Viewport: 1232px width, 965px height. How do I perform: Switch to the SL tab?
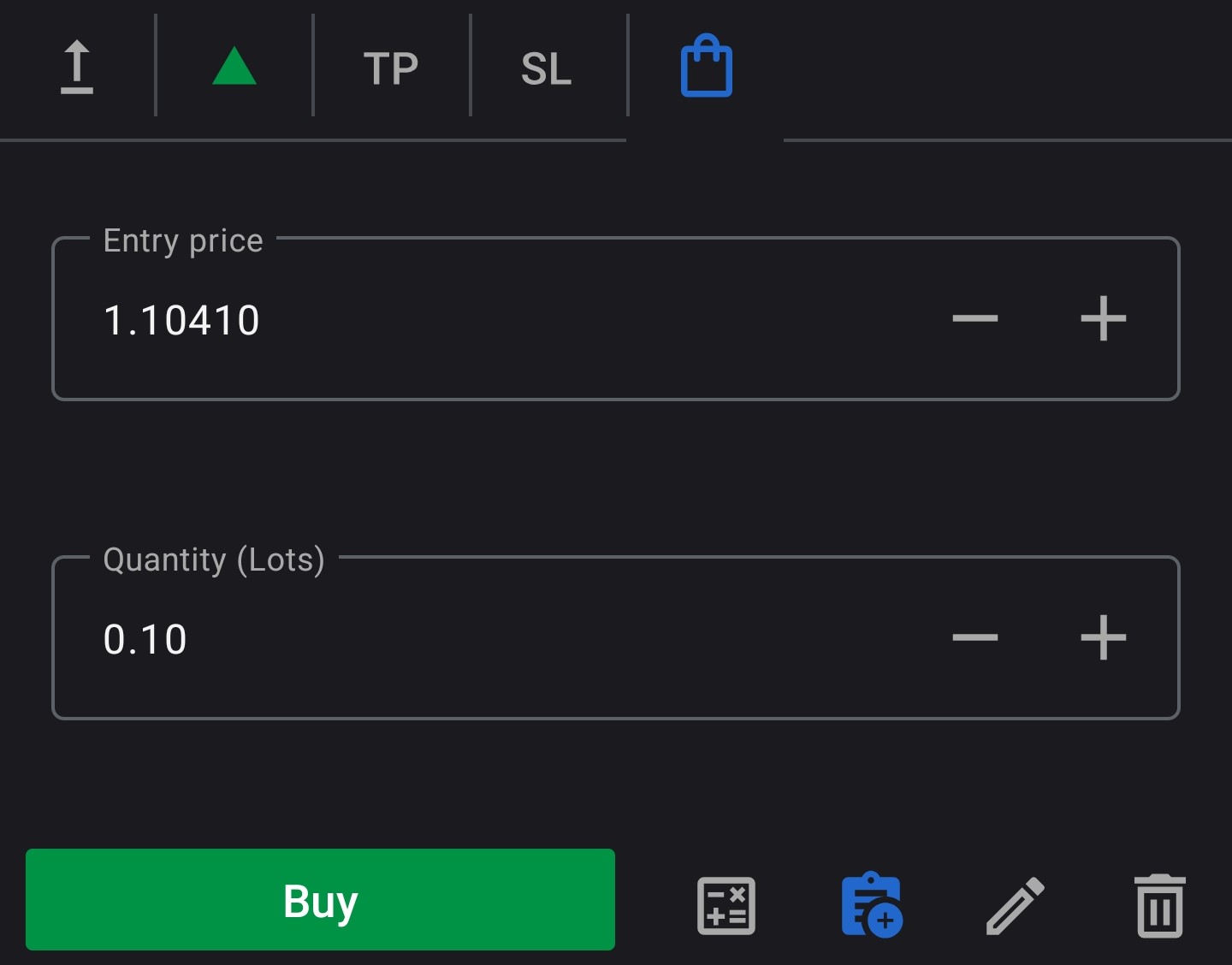546,67
